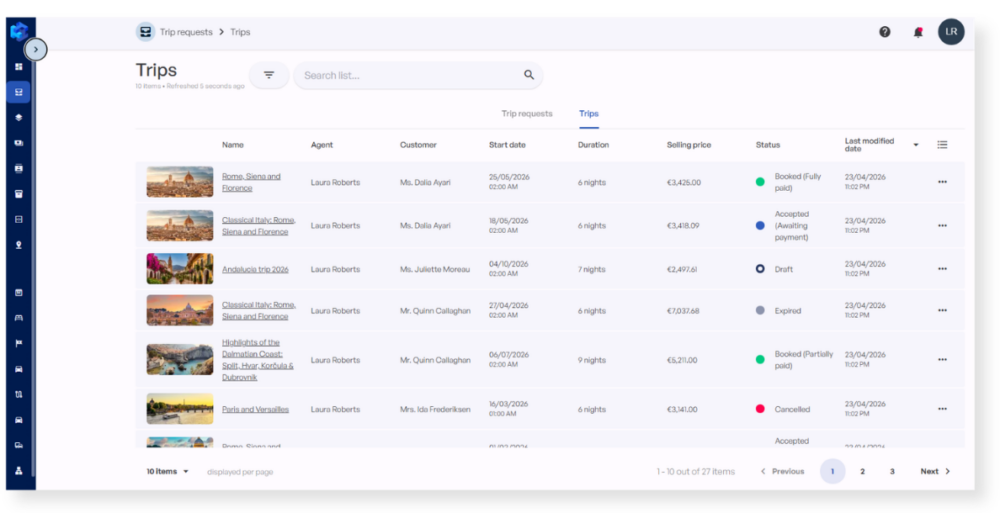Sort by the Selling price column header
The image size is (1000, 513).
689,145
